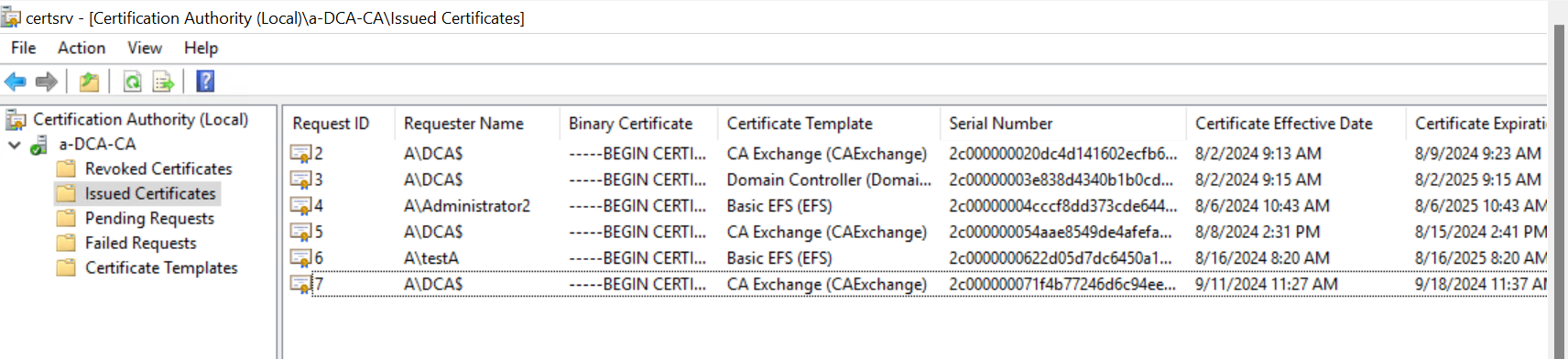Click the certificate icon for request ID 2

(x=301, y=154)
